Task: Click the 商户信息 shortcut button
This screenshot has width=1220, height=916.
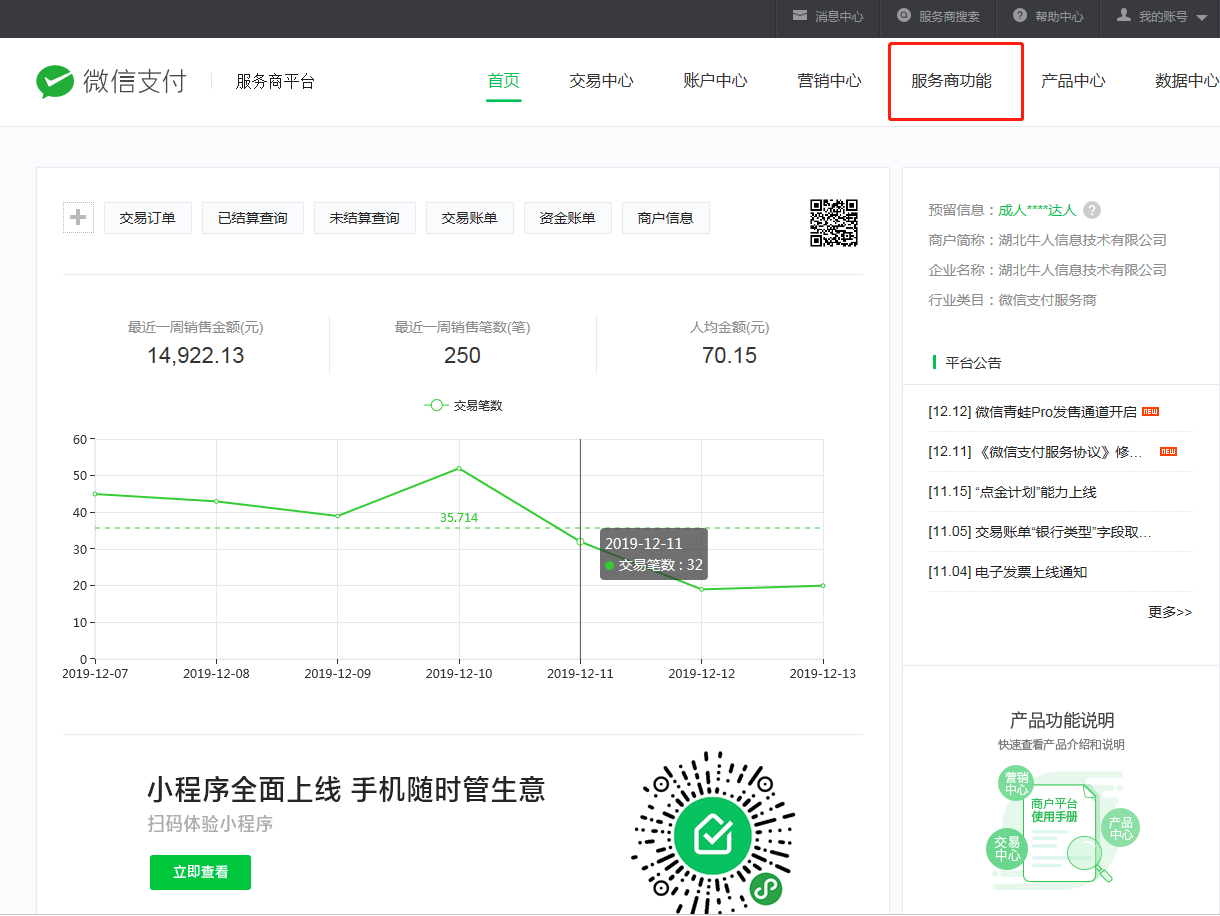Action: tap(666, 218)
